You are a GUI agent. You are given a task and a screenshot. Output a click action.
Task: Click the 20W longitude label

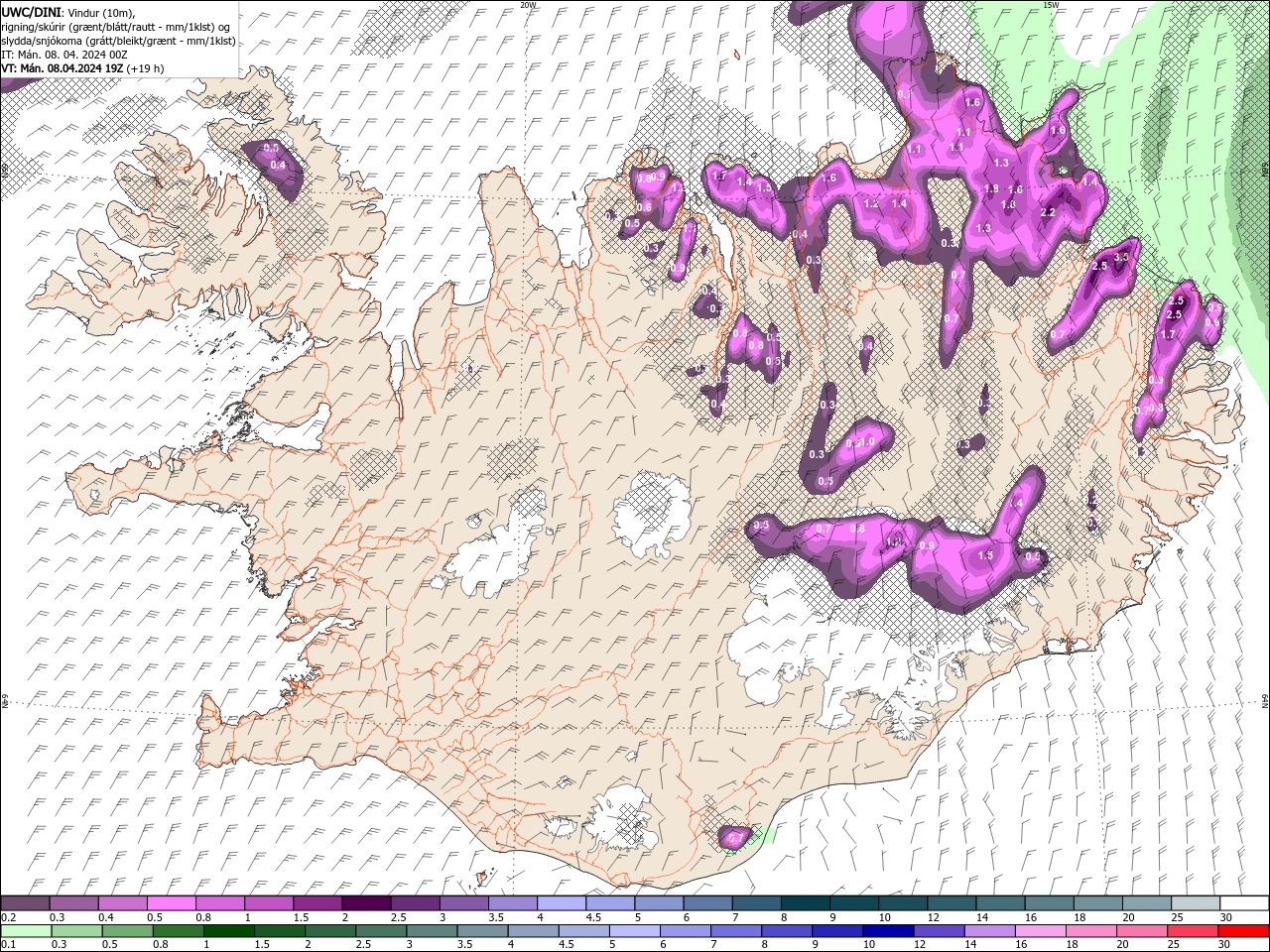[528, 5]
